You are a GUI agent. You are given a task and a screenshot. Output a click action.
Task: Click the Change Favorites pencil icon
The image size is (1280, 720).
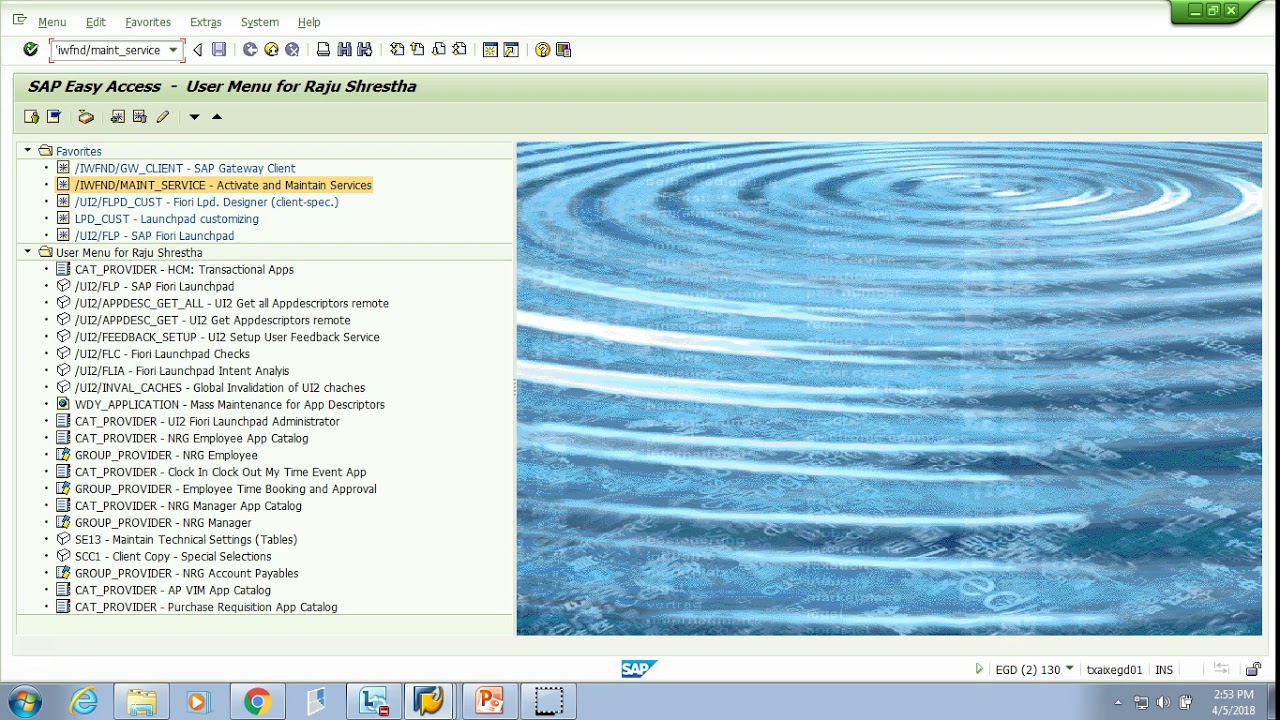[162, 117]
